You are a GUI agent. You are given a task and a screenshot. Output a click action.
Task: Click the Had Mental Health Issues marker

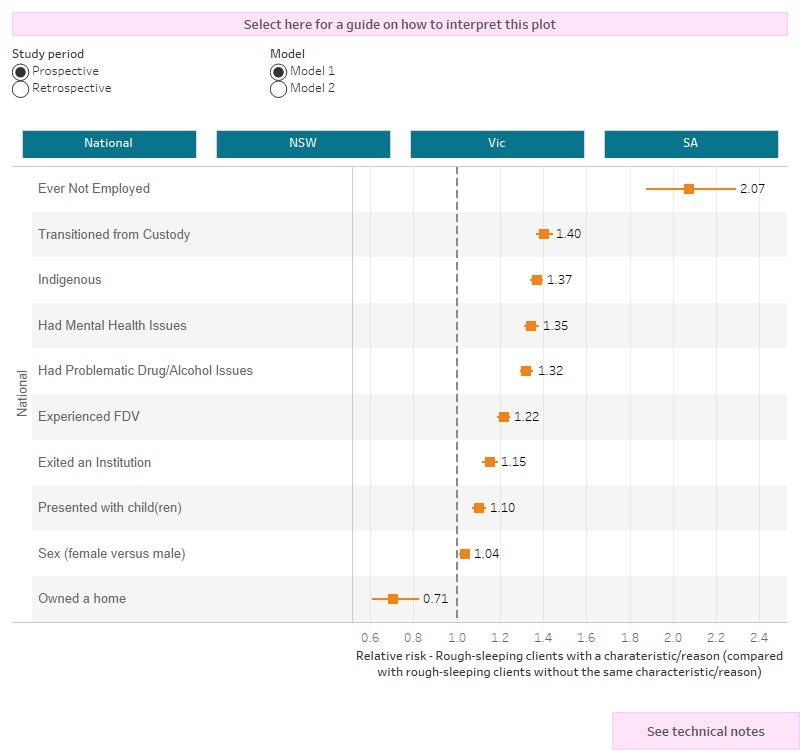[532, 325]
